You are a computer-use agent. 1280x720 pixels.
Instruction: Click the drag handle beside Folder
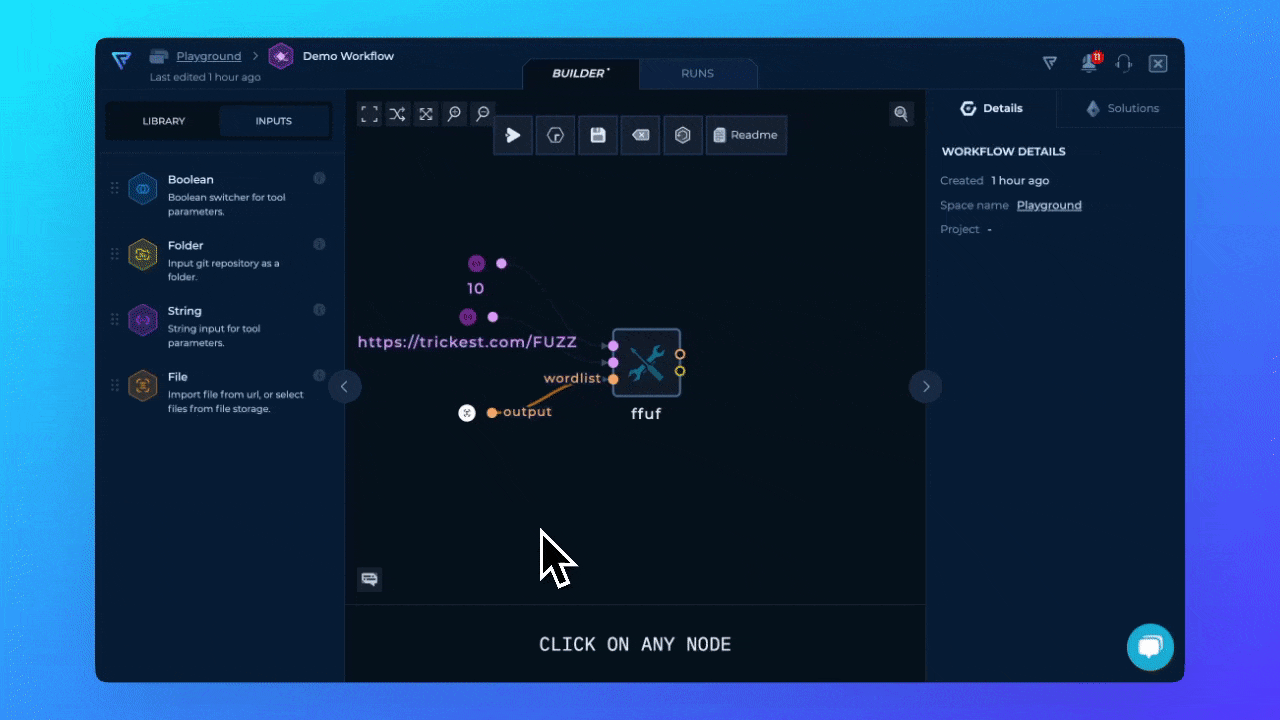click(115, 254)
